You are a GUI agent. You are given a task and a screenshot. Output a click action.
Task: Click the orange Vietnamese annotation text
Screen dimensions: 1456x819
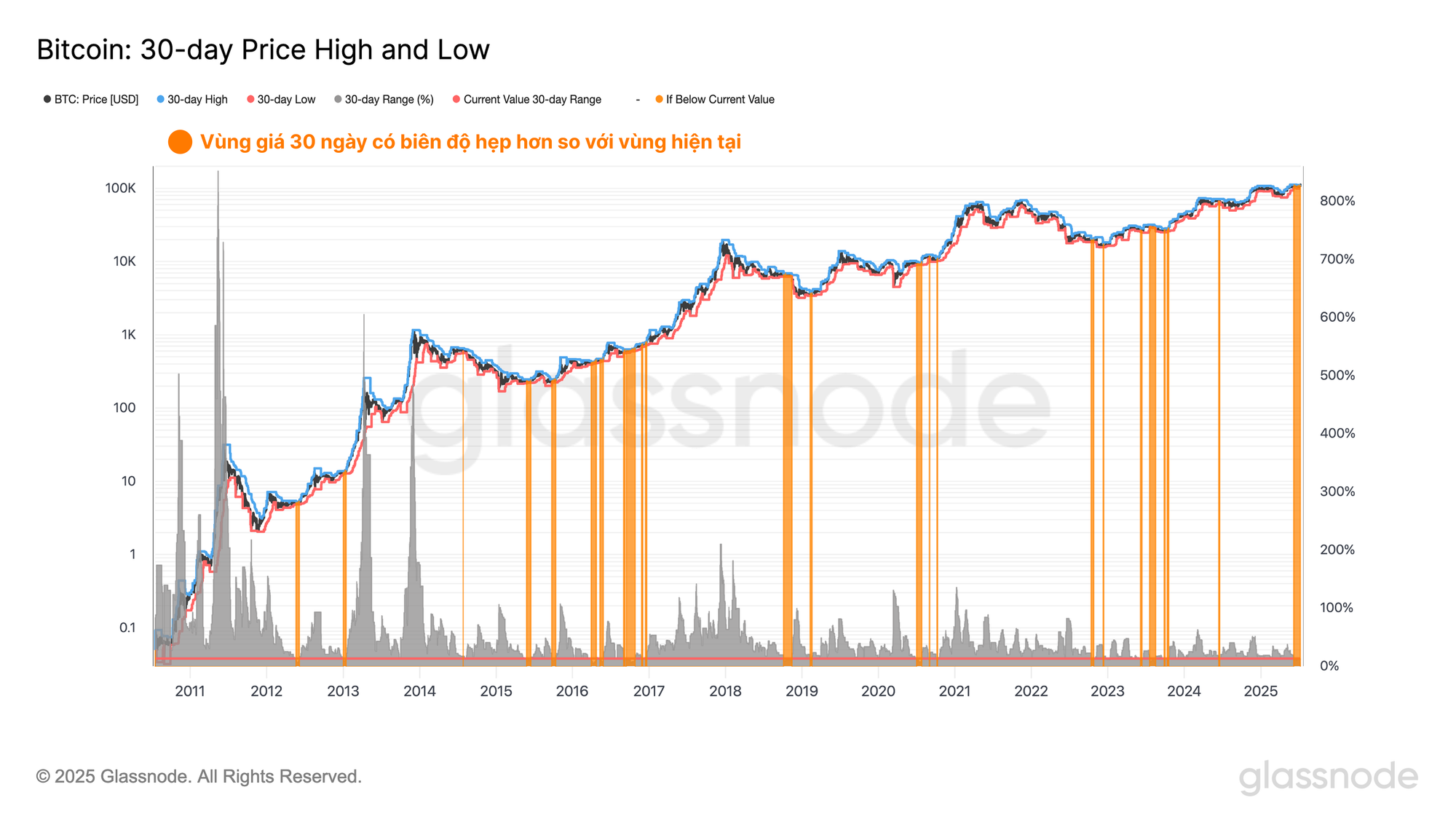point(470,142)
